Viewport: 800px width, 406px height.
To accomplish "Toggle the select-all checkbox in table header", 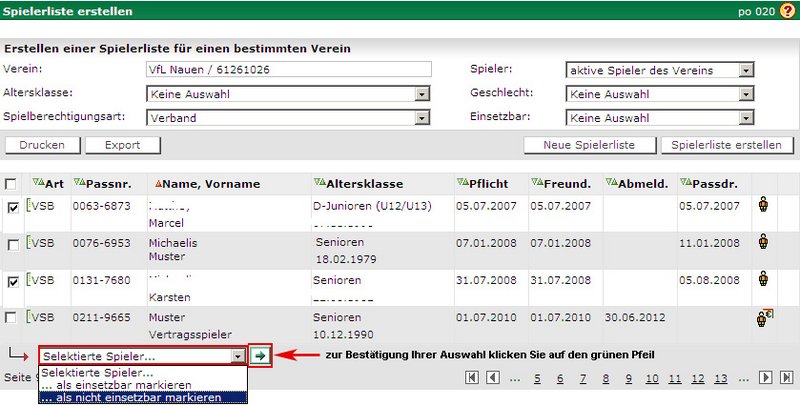I will pyautogui.click(x=10, y=184).
